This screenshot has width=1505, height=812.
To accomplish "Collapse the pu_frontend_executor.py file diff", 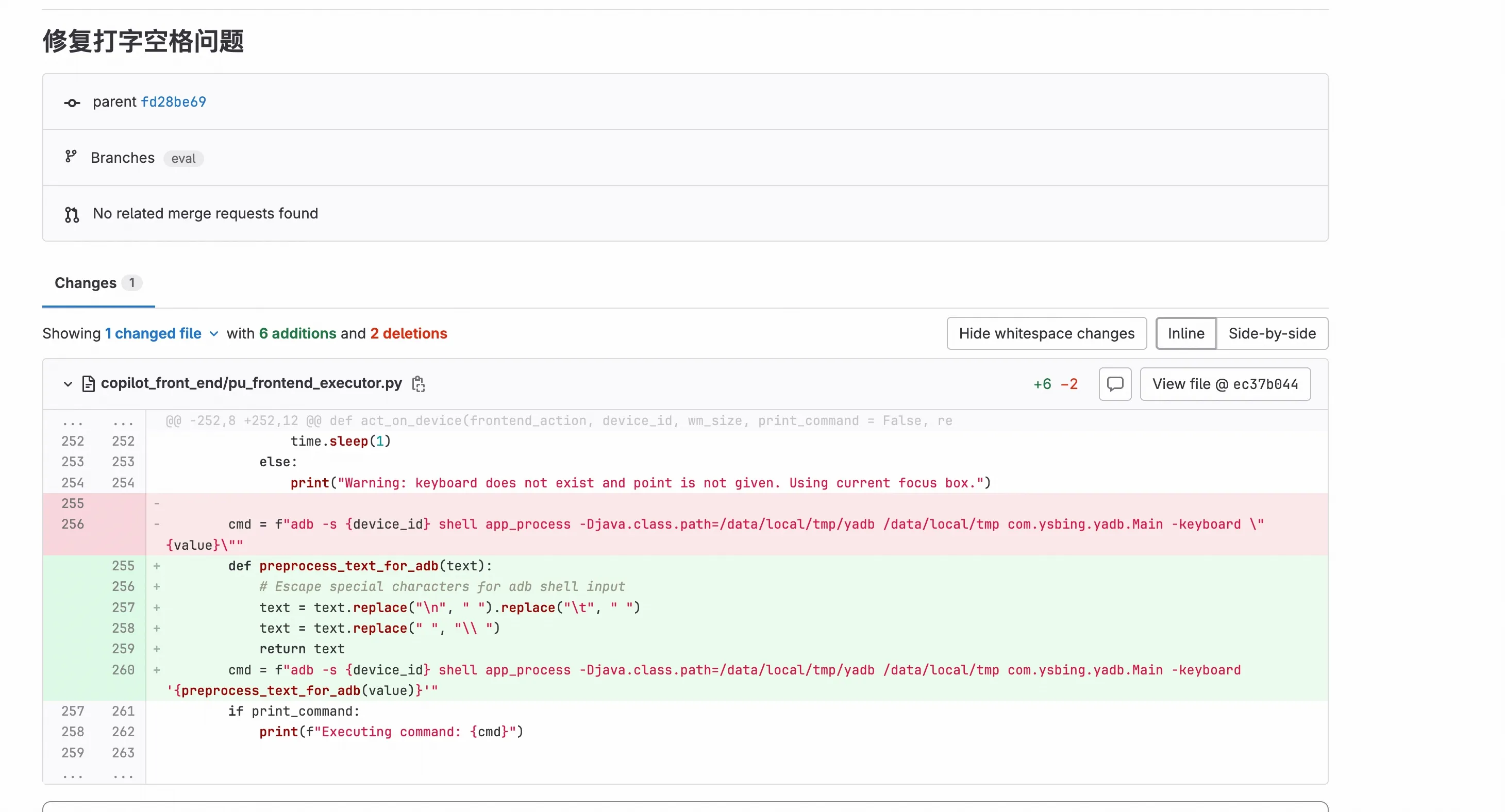I will click(x=68, y=384).
